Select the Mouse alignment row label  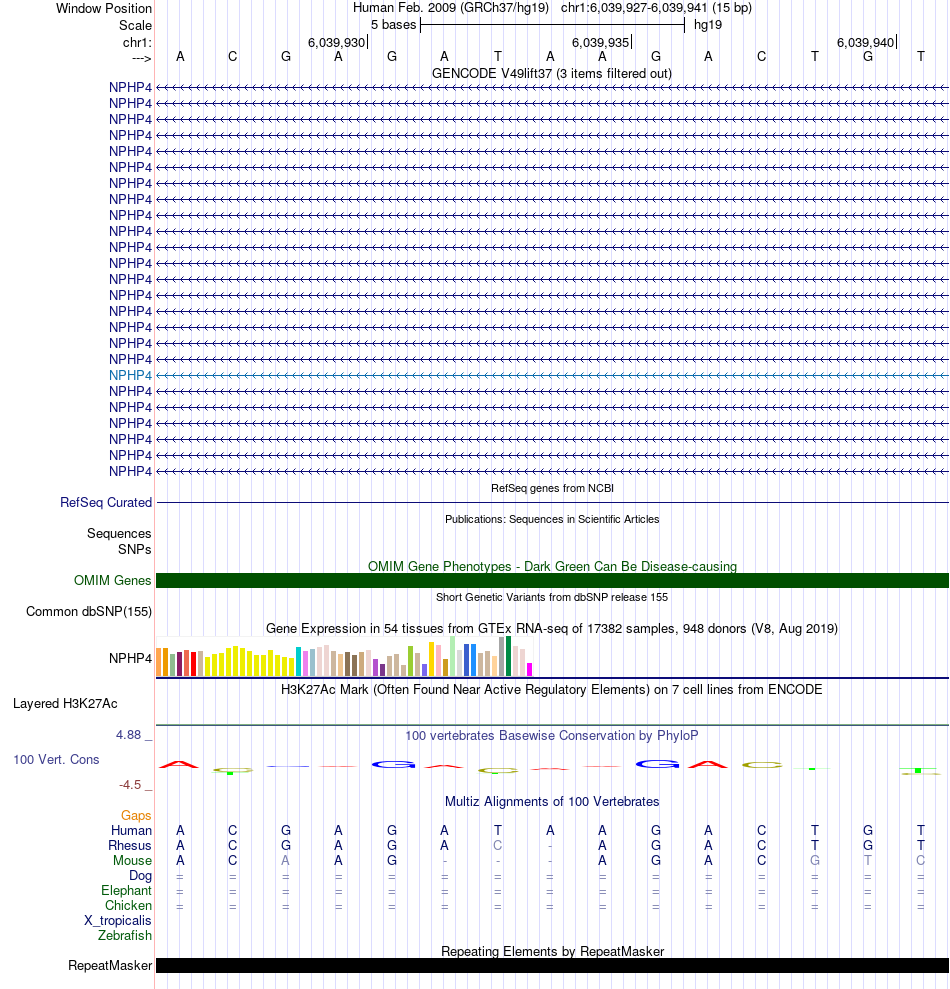click(x=132, y=861)
